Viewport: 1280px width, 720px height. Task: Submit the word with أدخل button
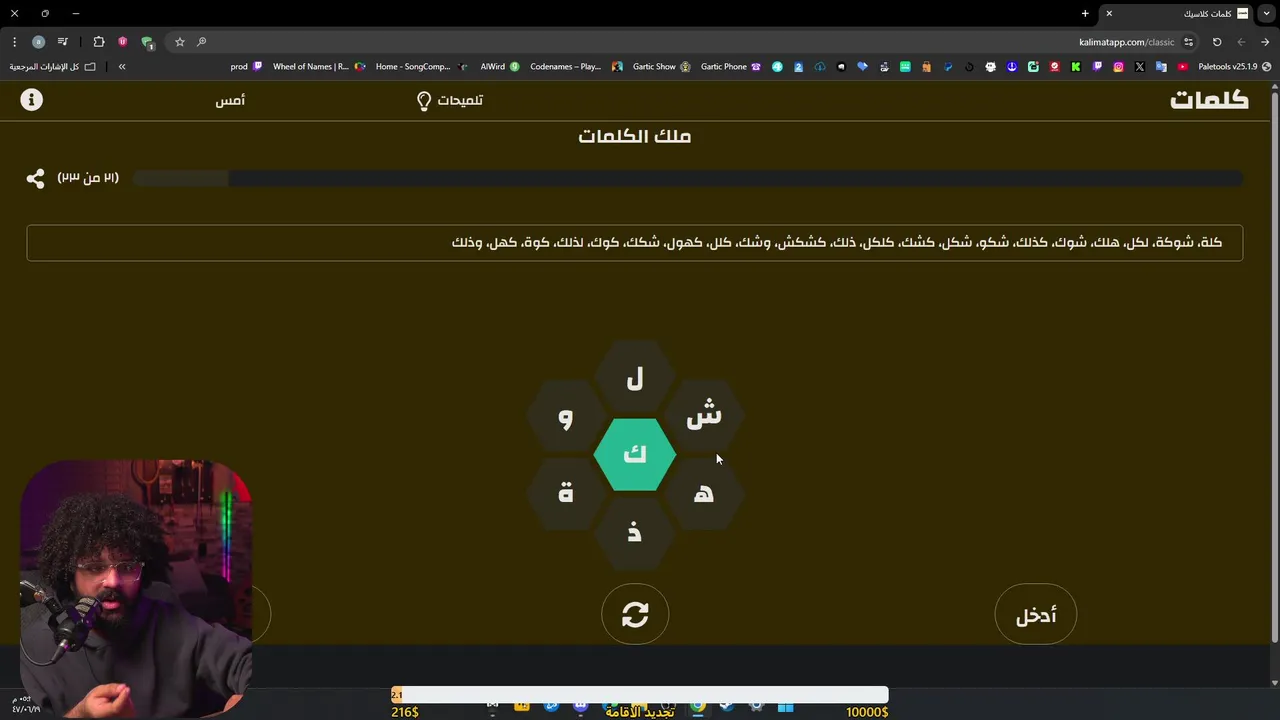[1036, 615]
